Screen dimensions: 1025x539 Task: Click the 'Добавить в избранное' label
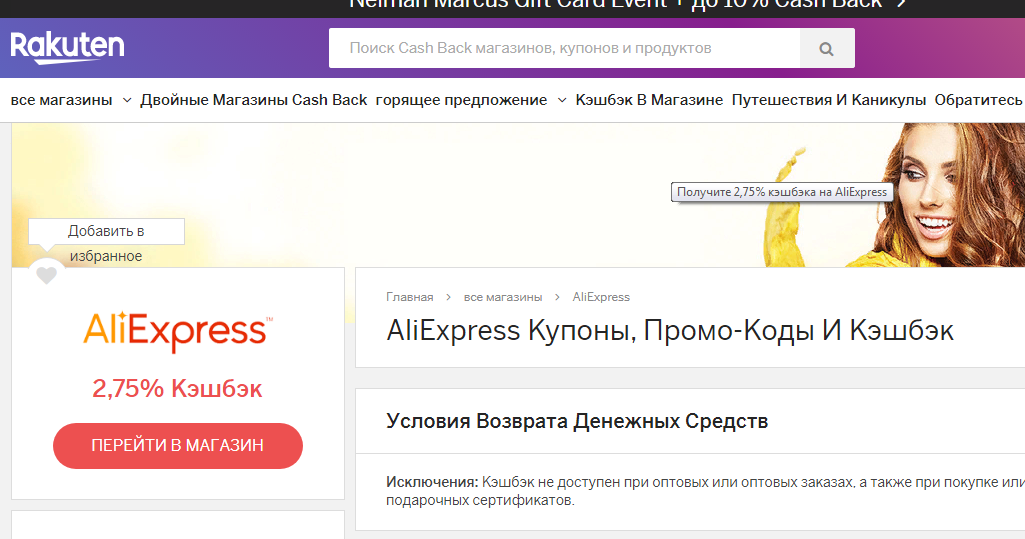pyautogui.click(x=106, y=243)
